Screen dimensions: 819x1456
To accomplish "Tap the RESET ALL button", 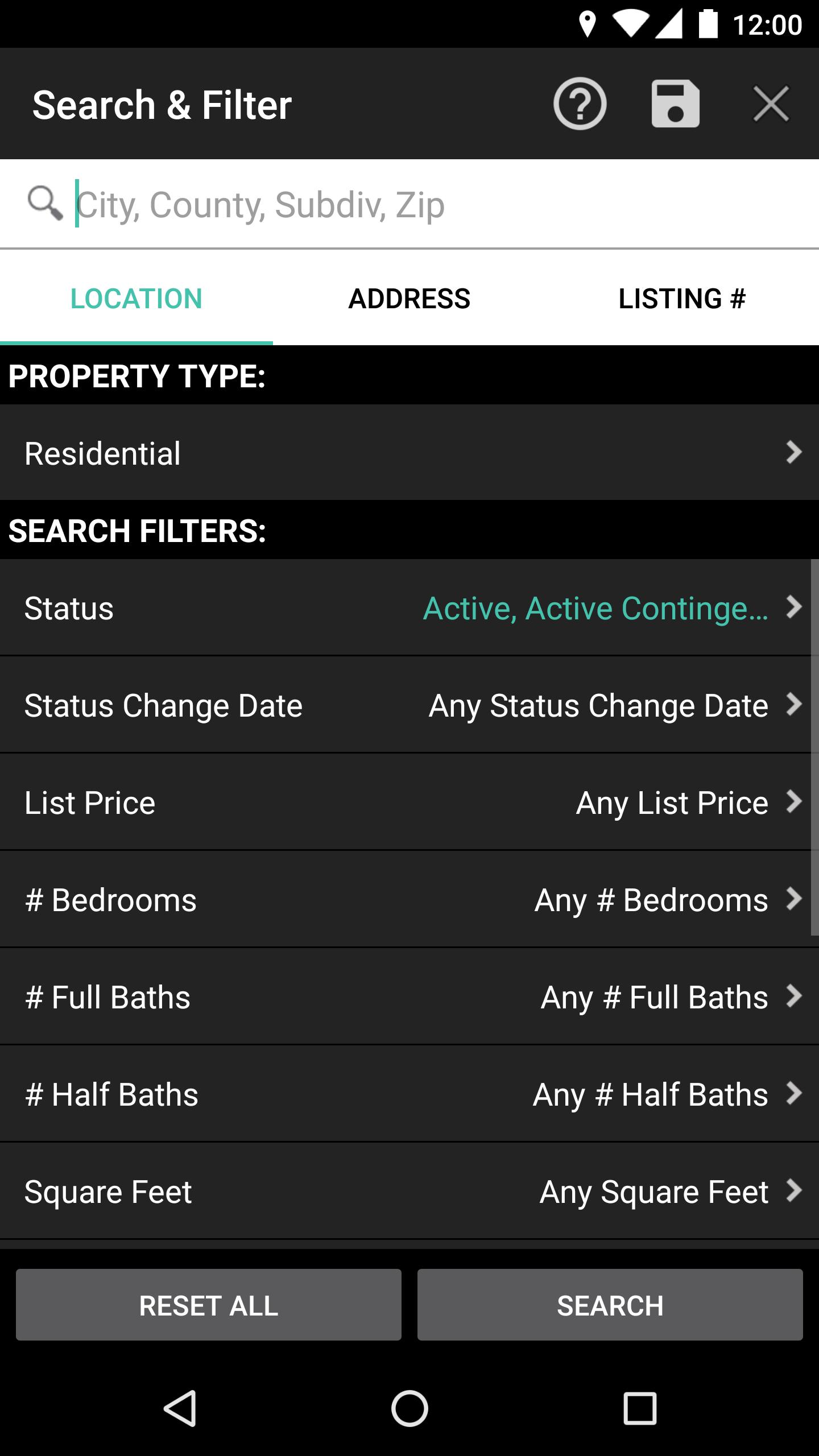I will pyautogui.click(x=209, y=1305).
